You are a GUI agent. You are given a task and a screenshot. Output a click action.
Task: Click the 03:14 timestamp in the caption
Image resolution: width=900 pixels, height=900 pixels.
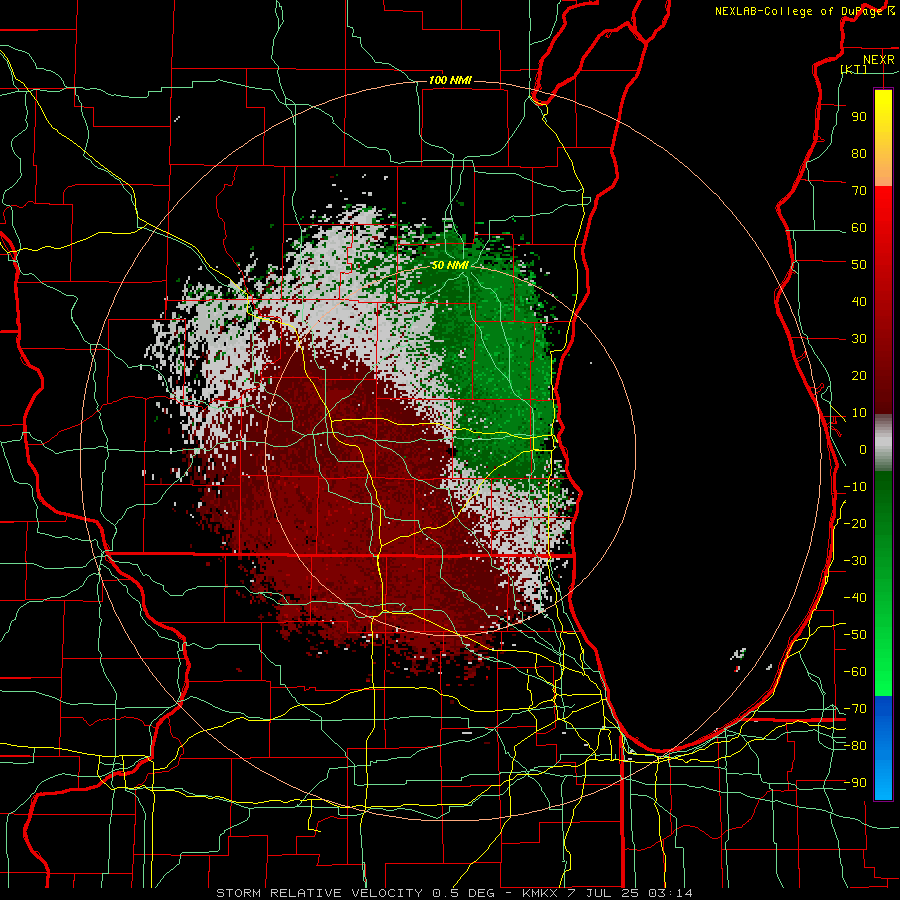point(670,893)
